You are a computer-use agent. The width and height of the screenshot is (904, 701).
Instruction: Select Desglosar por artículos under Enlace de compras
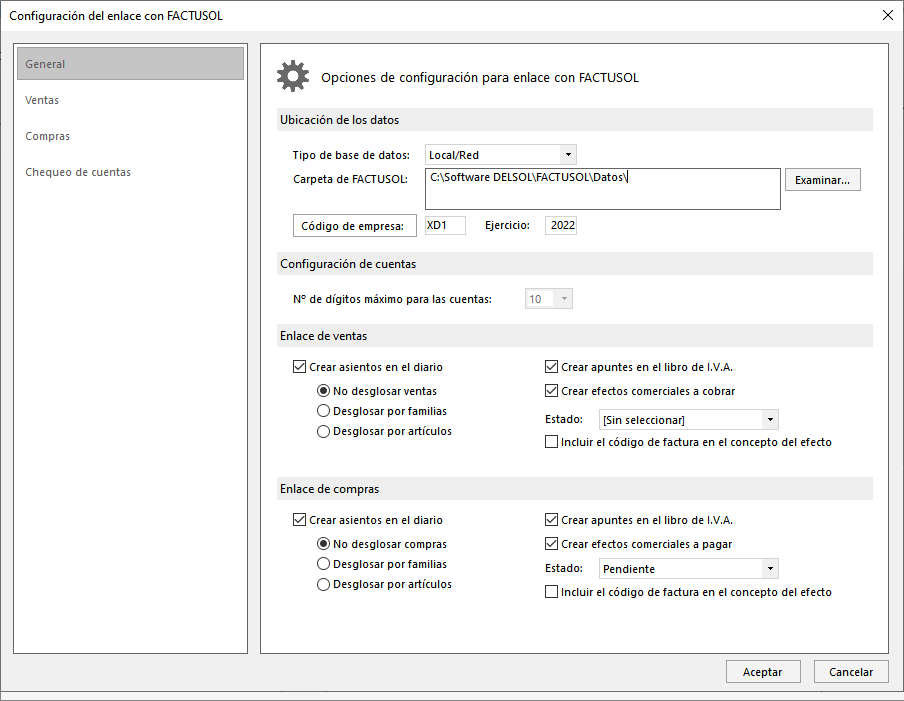pos(323,584)
